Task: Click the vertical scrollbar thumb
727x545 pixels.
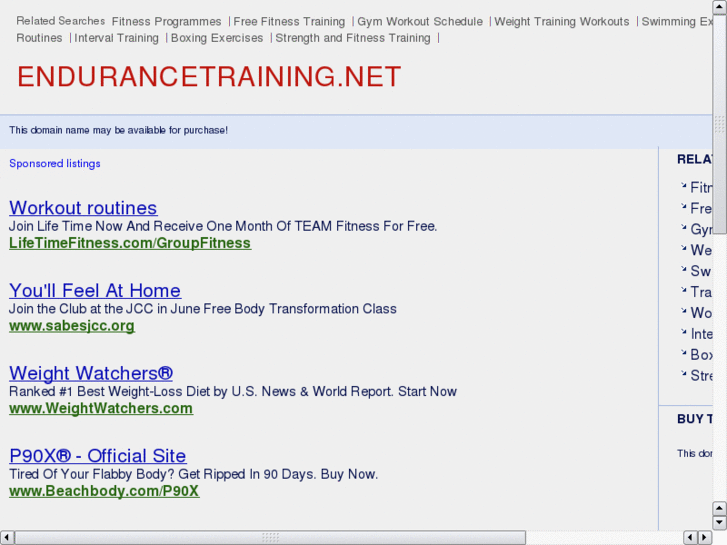Action: tap(720, 124)
